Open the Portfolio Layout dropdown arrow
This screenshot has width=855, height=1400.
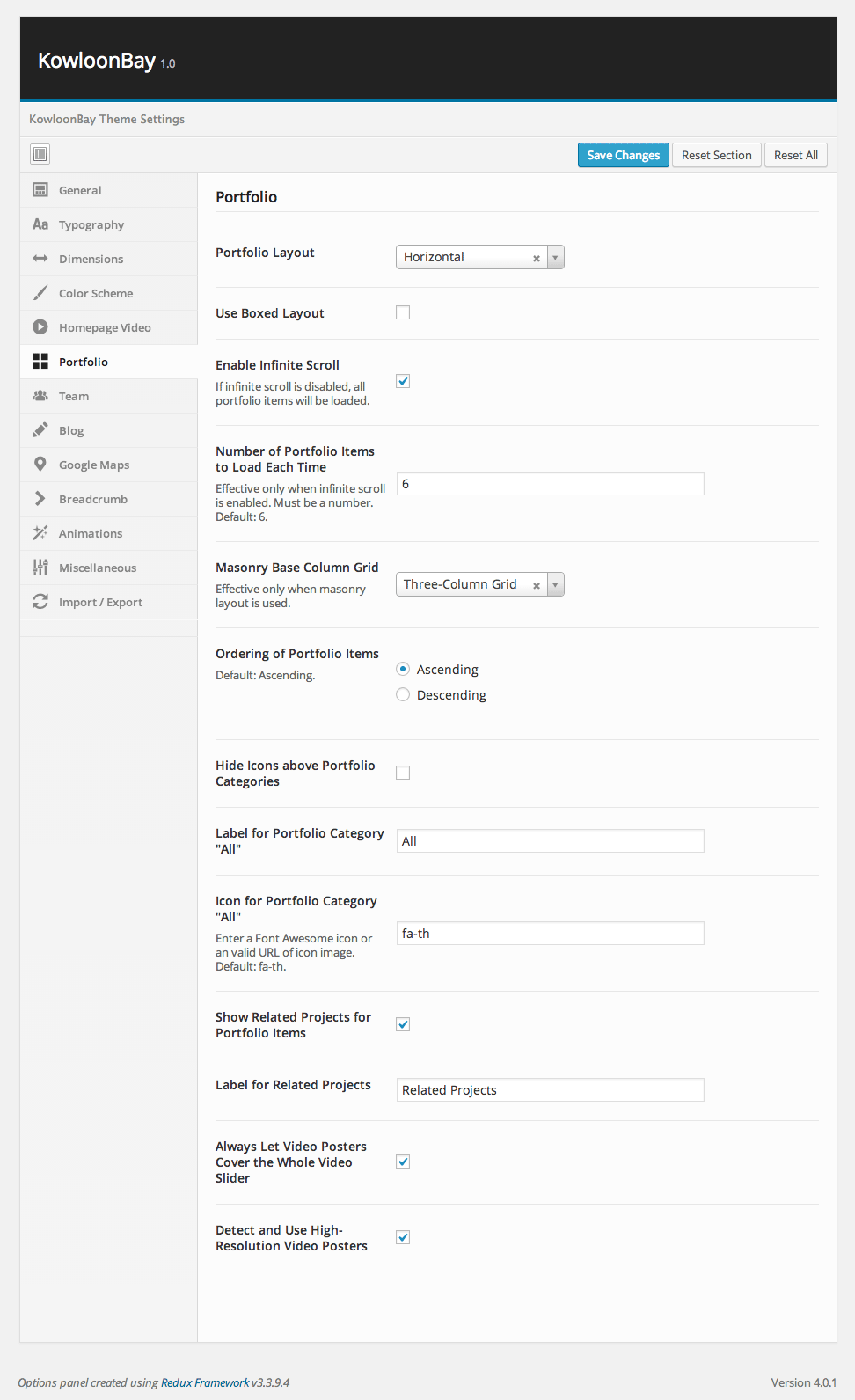555,257
